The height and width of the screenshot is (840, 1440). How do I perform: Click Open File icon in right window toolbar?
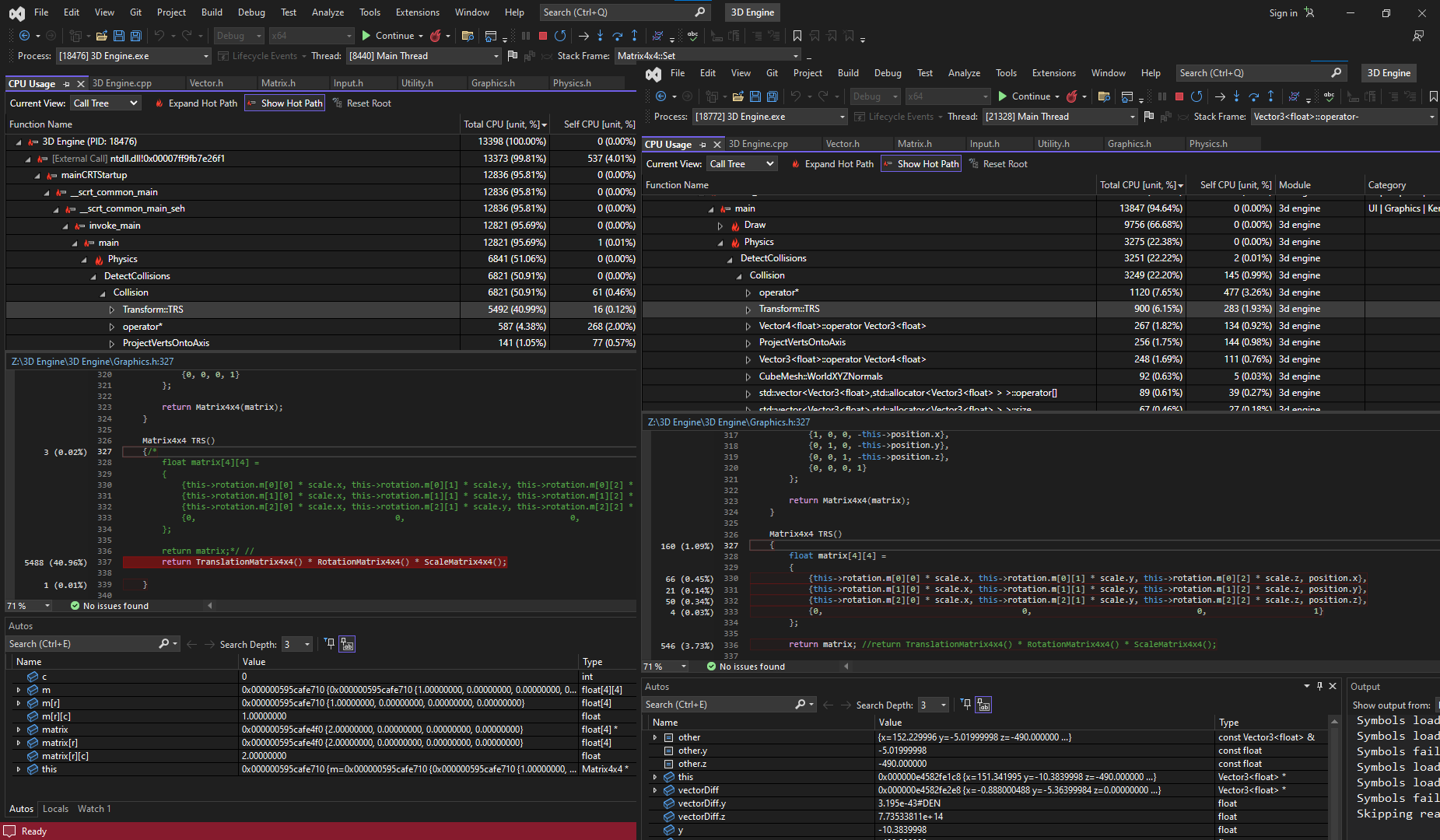738,96
